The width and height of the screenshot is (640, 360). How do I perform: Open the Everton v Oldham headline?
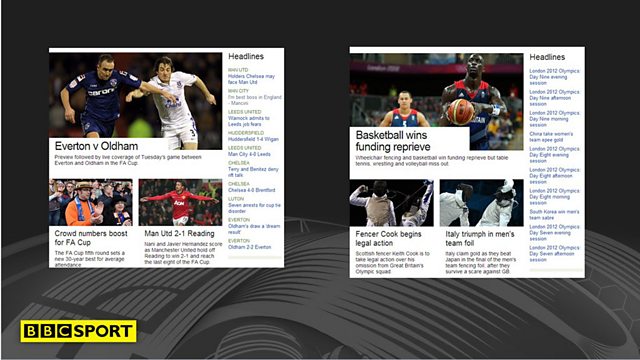tap(96, 146)
